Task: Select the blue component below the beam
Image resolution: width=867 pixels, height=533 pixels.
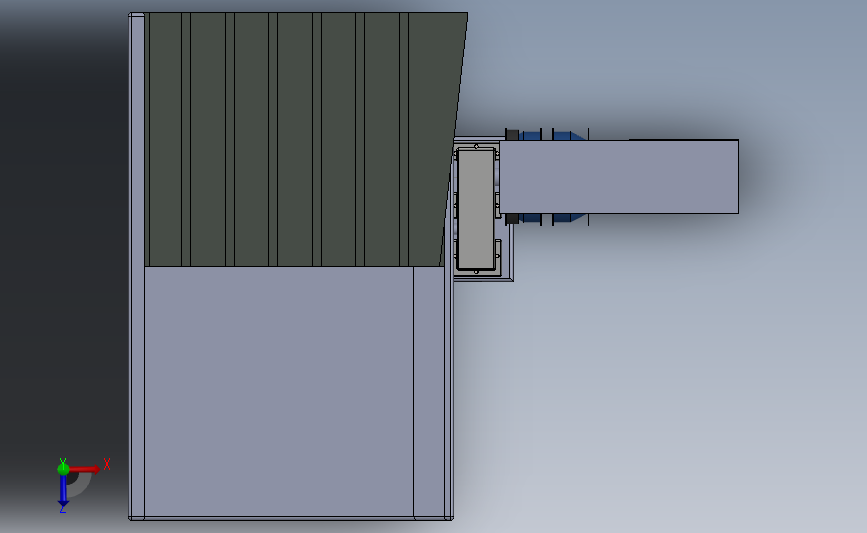Action: pyautogui.click(x=553, y=218)
